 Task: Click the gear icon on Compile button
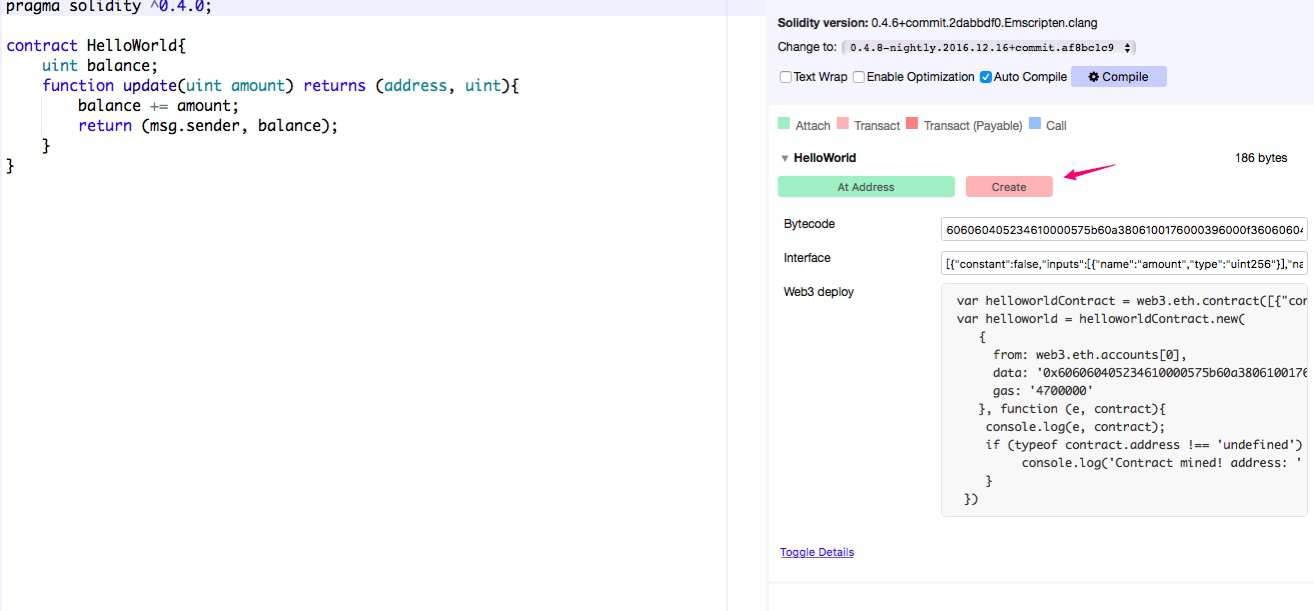[x=1093, y=77]
